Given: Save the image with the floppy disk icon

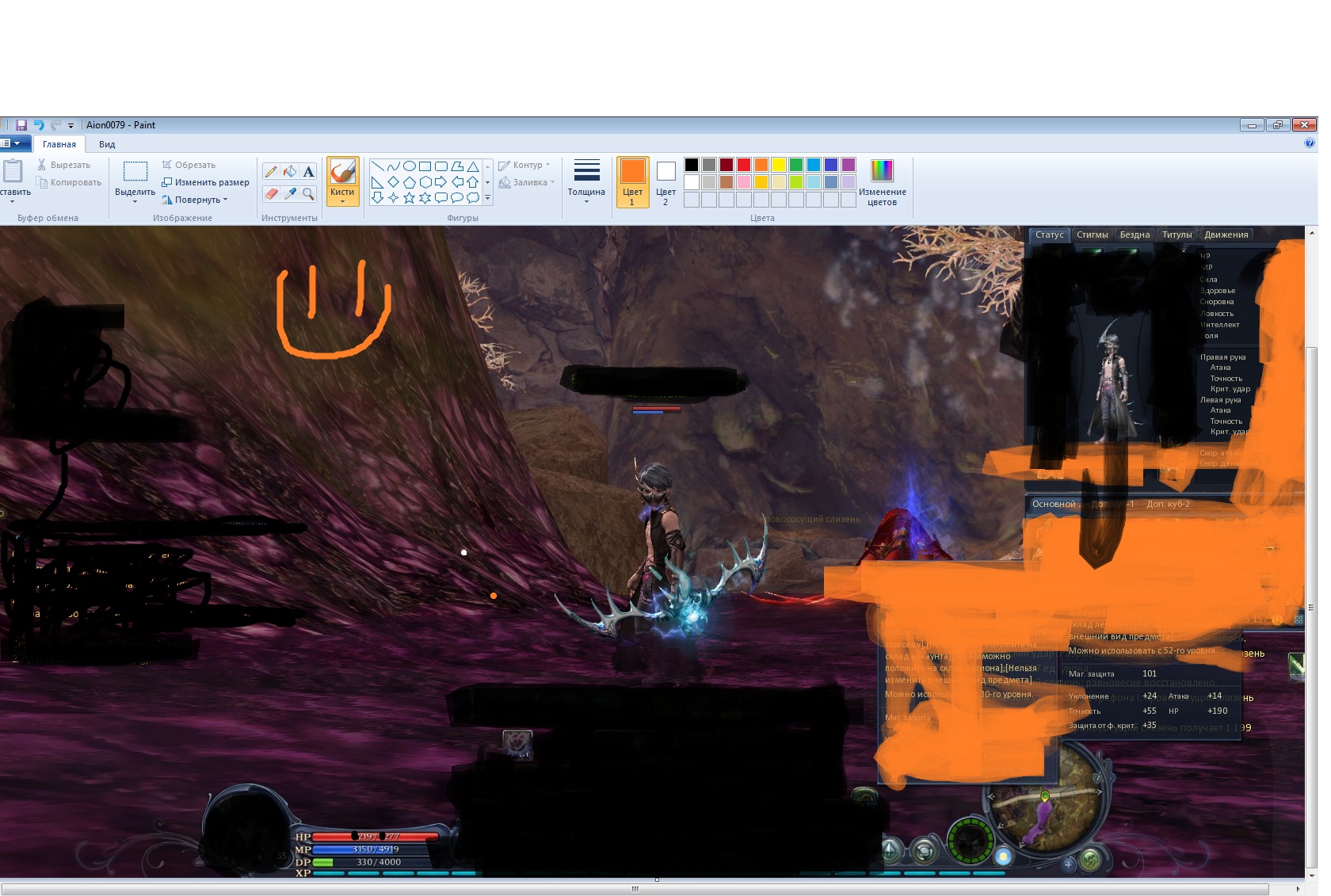Looking at the screenshot, I should [21, 125].
